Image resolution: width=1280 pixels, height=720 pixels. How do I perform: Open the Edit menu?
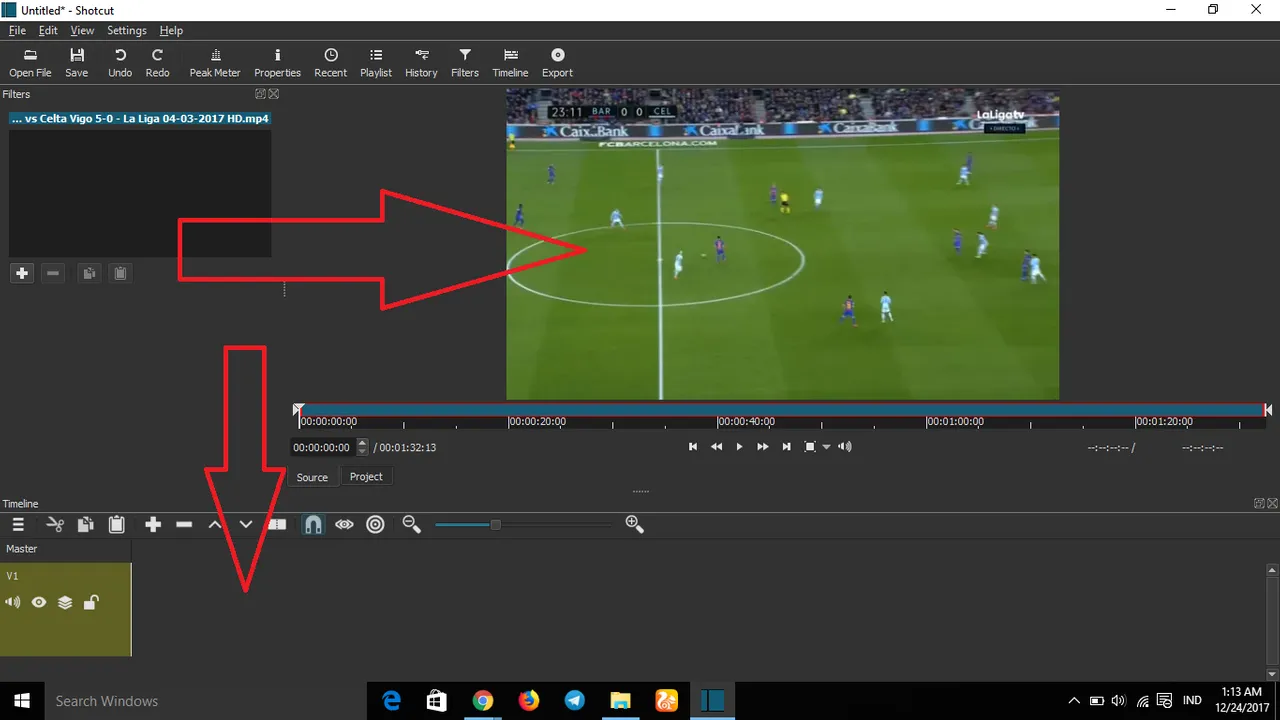coord(48,31)
